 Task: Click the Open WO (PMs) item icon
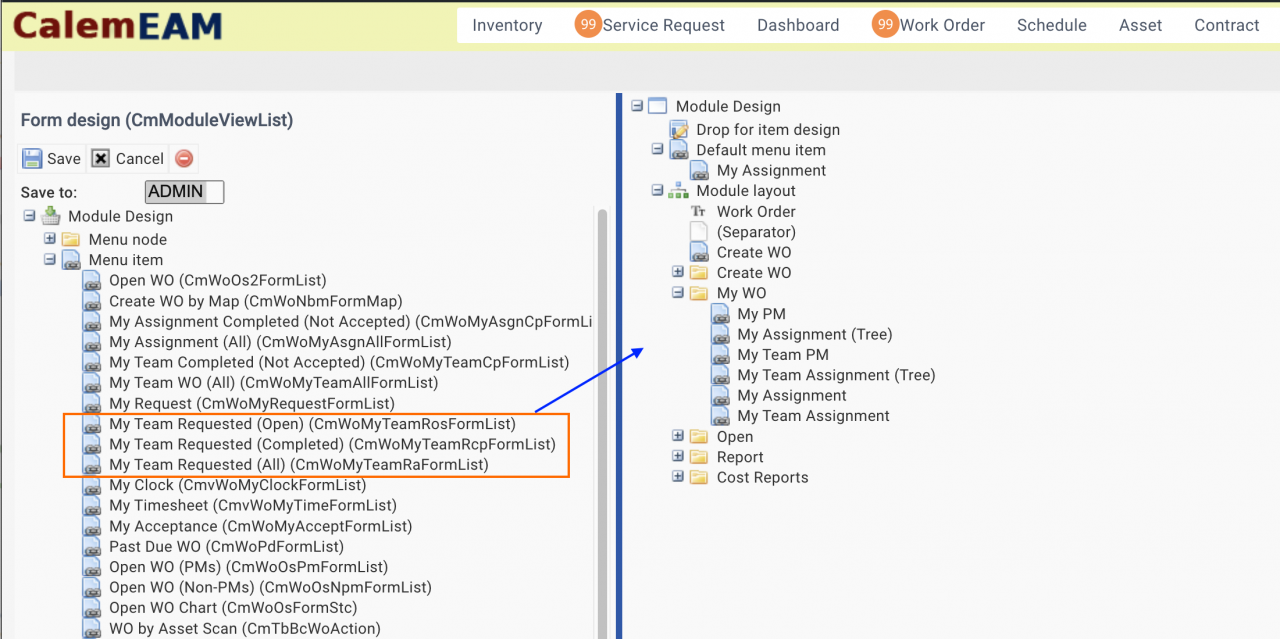coord(92,567)
